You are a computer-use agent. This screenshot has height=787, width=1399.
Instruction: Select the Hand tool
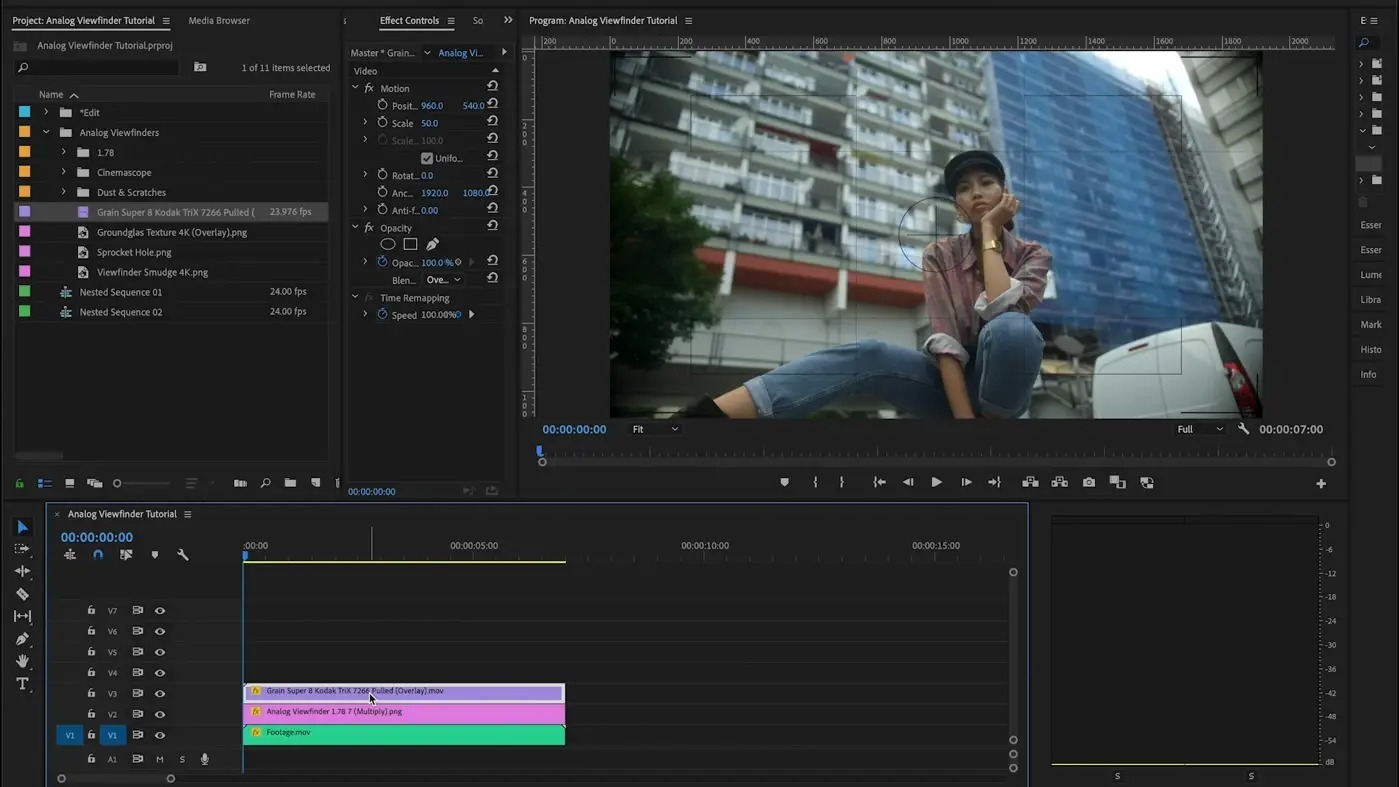[x=22, y=661]
